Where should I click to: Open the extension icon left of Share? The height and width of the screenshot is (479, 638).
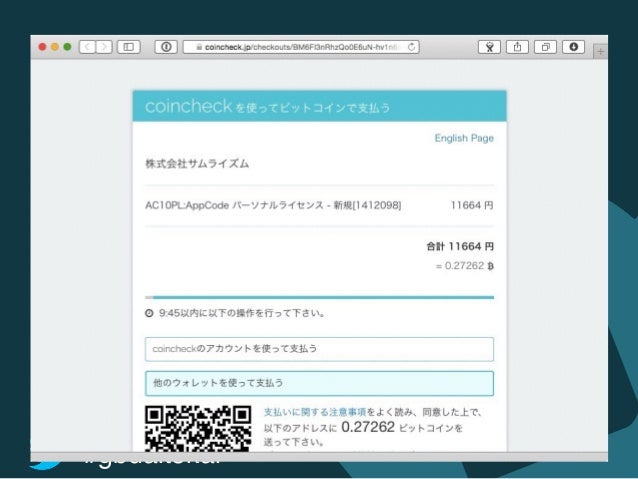pyautogui.click(x=489, y=47)
